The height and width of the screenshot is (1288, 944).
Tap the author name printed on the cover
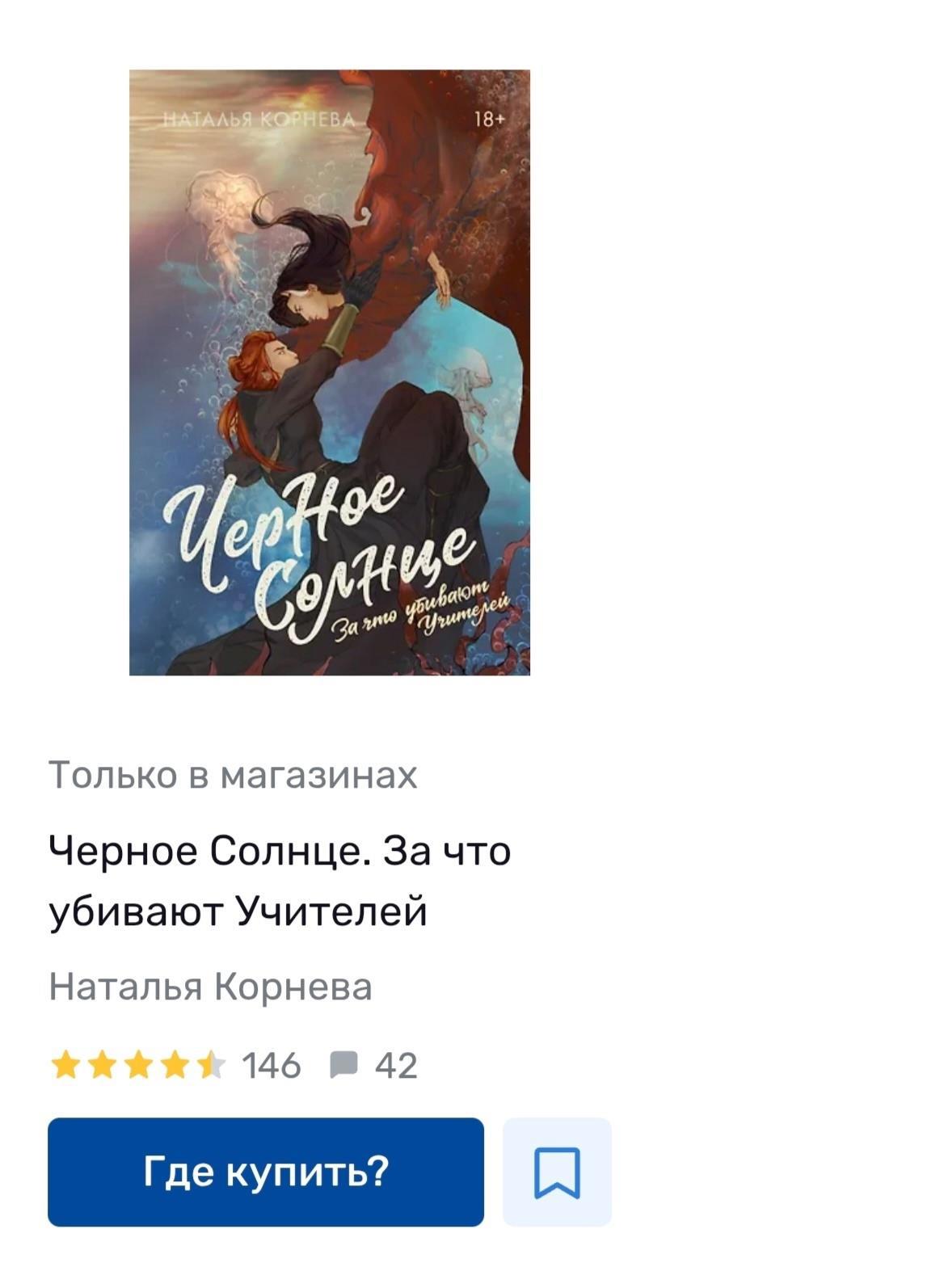259,120
